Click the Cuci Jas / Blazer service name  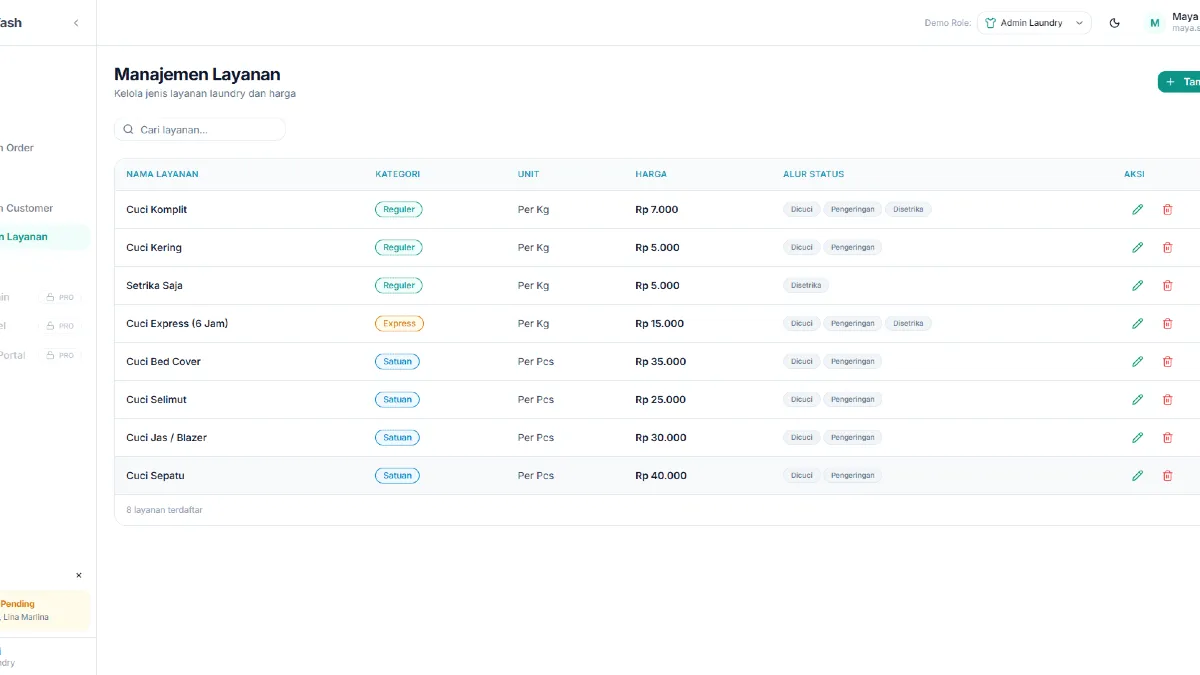pos(166,437)
